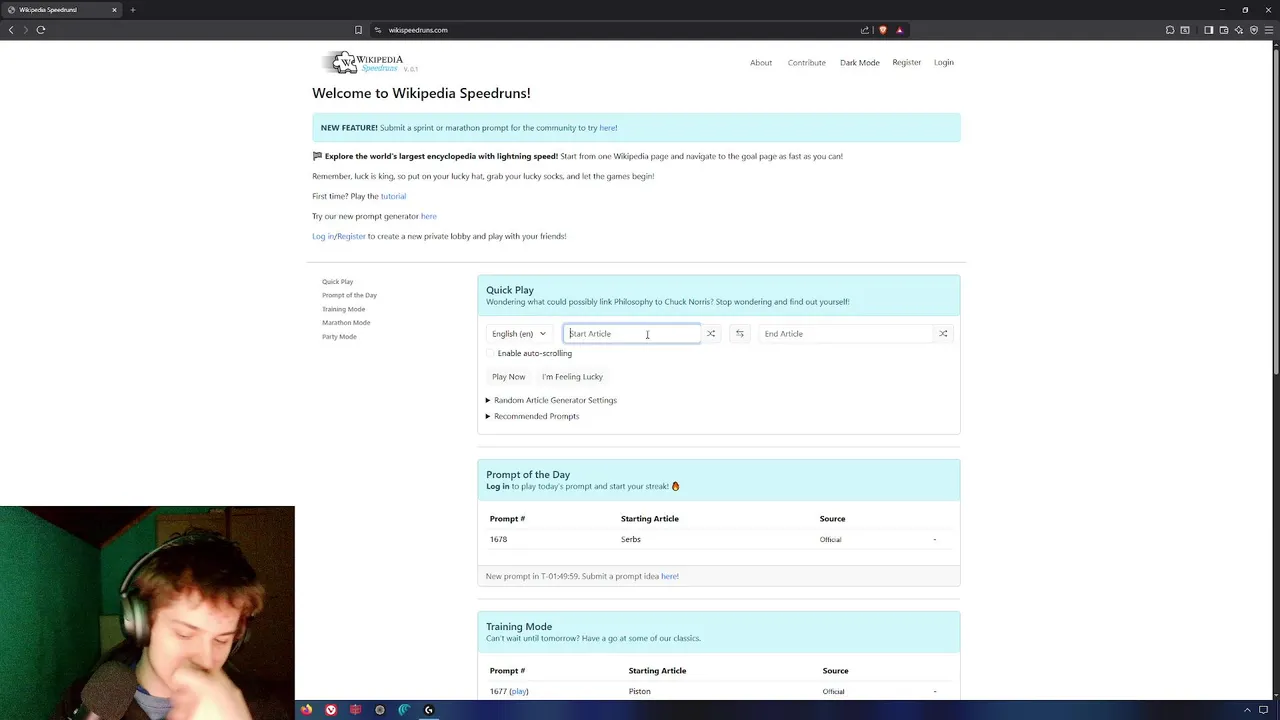
Task: Randomize the Start Article with shuffle icon
Action: coord(711,334)
